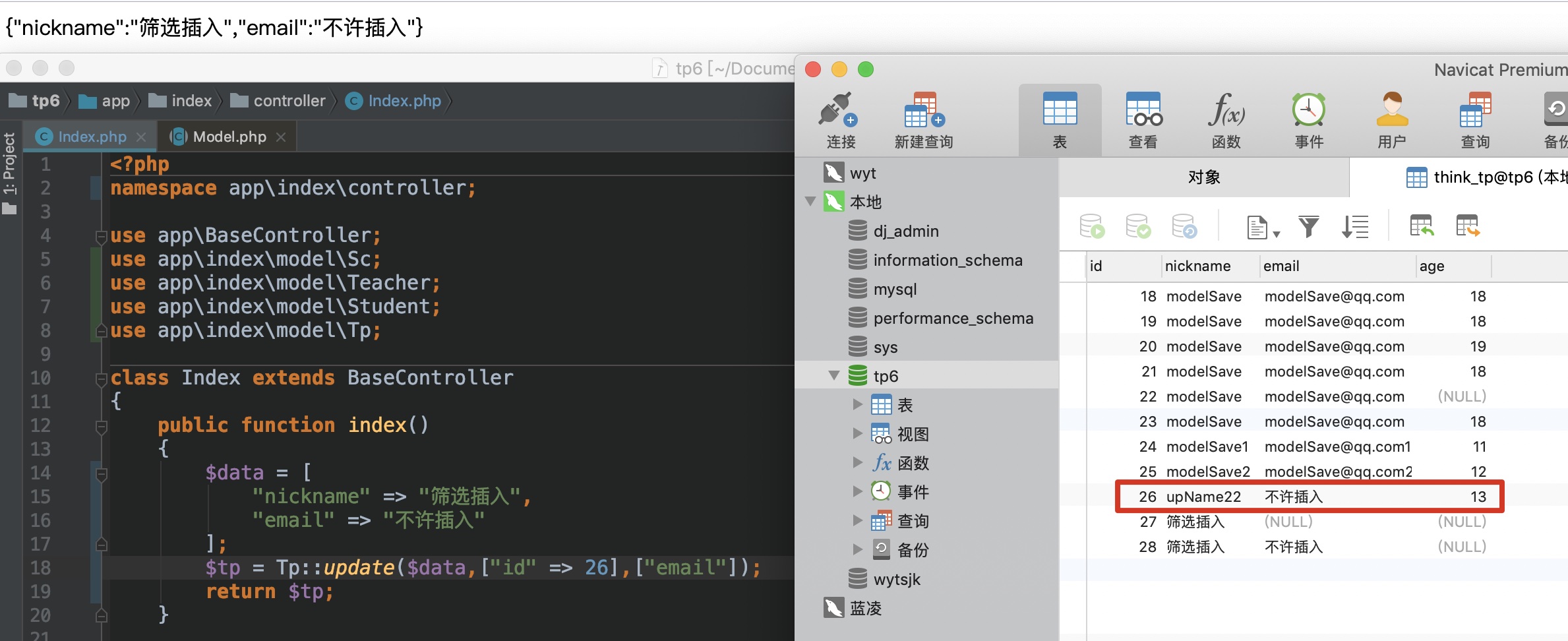Expand the 查询 queries tree node
Screen dimensions: 1568x641
(x=857, y=520)
